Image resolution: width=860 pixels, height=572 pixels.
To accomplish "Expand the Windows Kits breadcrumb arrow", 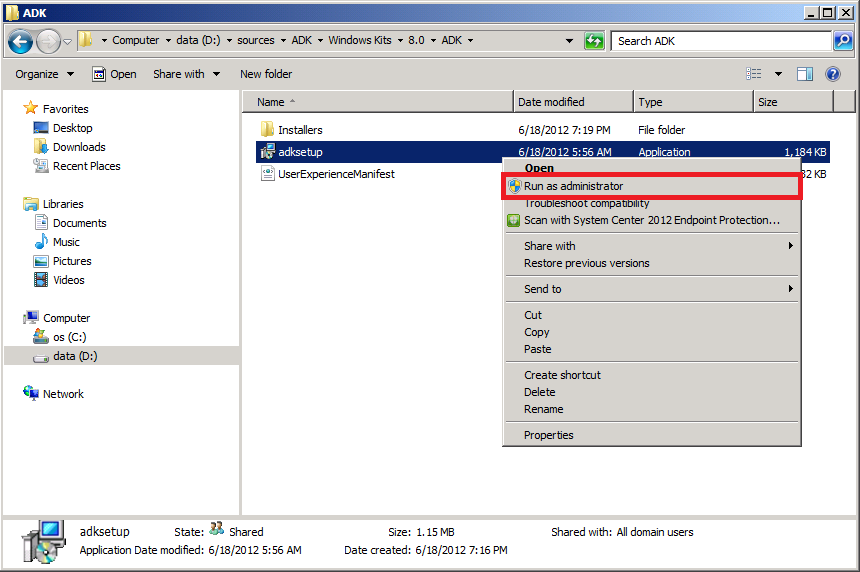I will click(x=400, y=41).
